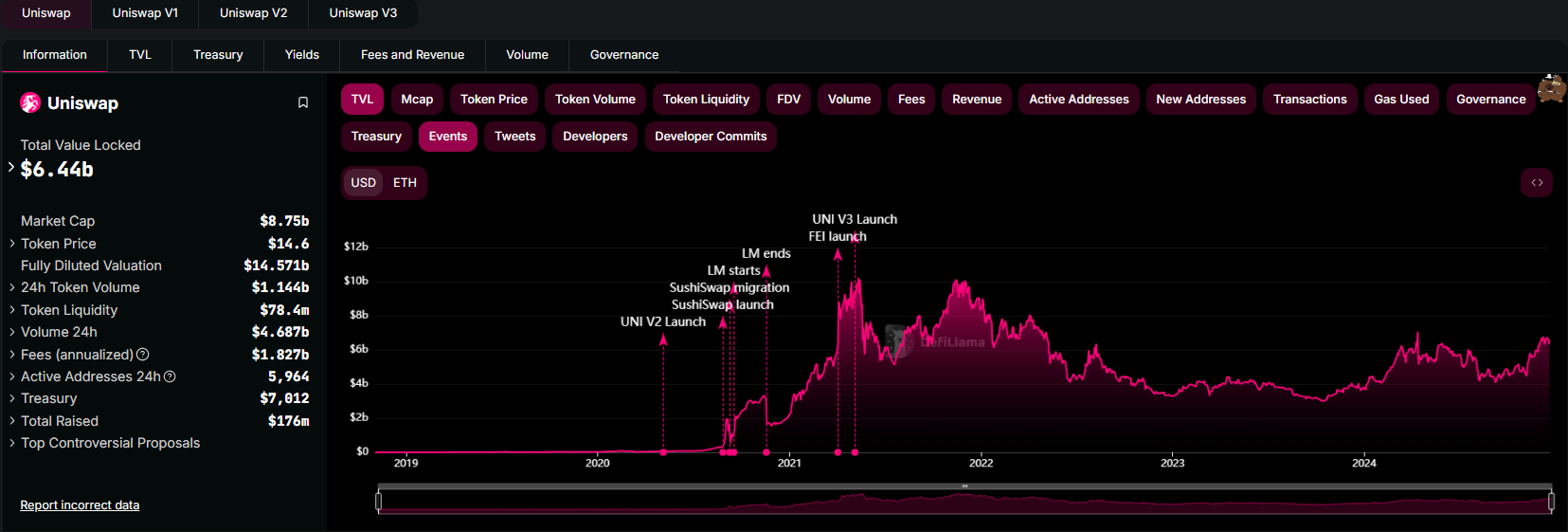Screen dimensions: 1568x532
Task: Switch to Uniswap V3 tab
Action: [363, 13]
